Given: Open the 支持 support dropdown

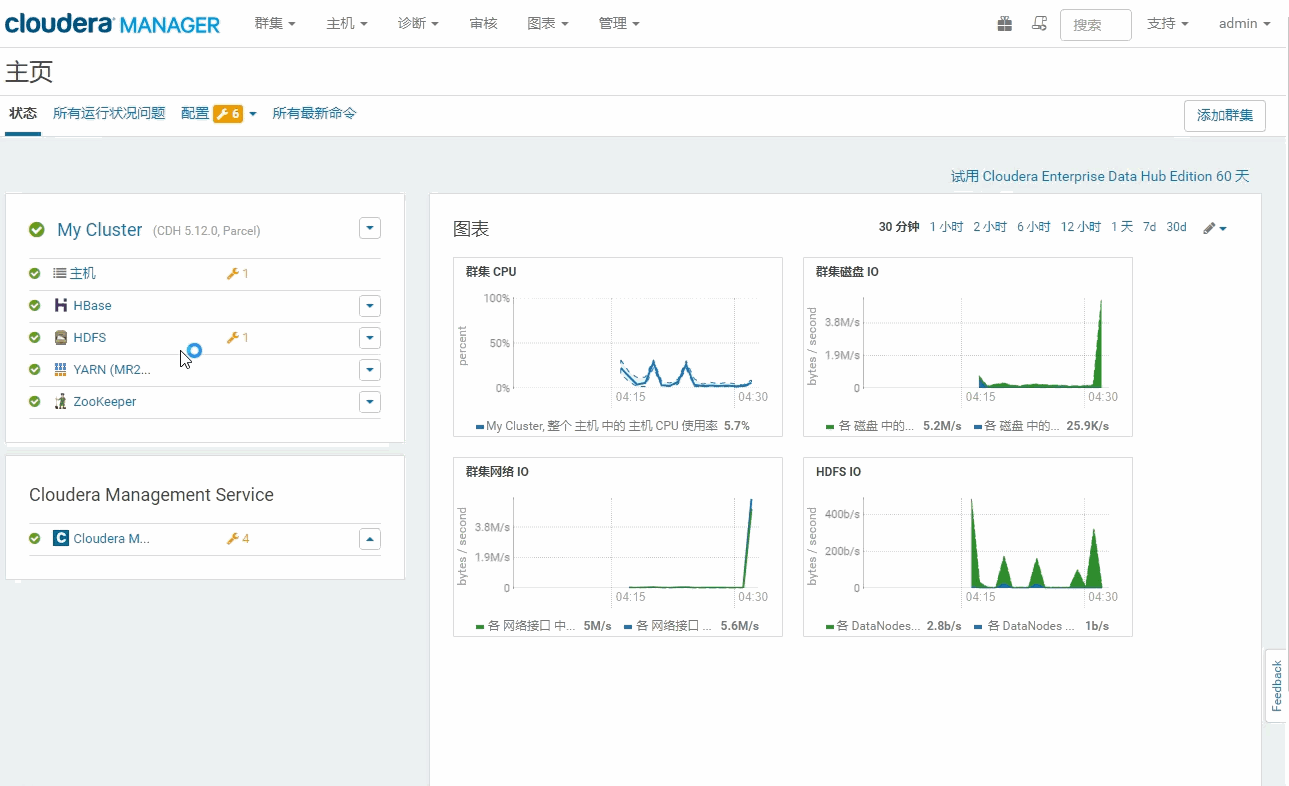Looking at the screenshot, I should click(1167, 23).
